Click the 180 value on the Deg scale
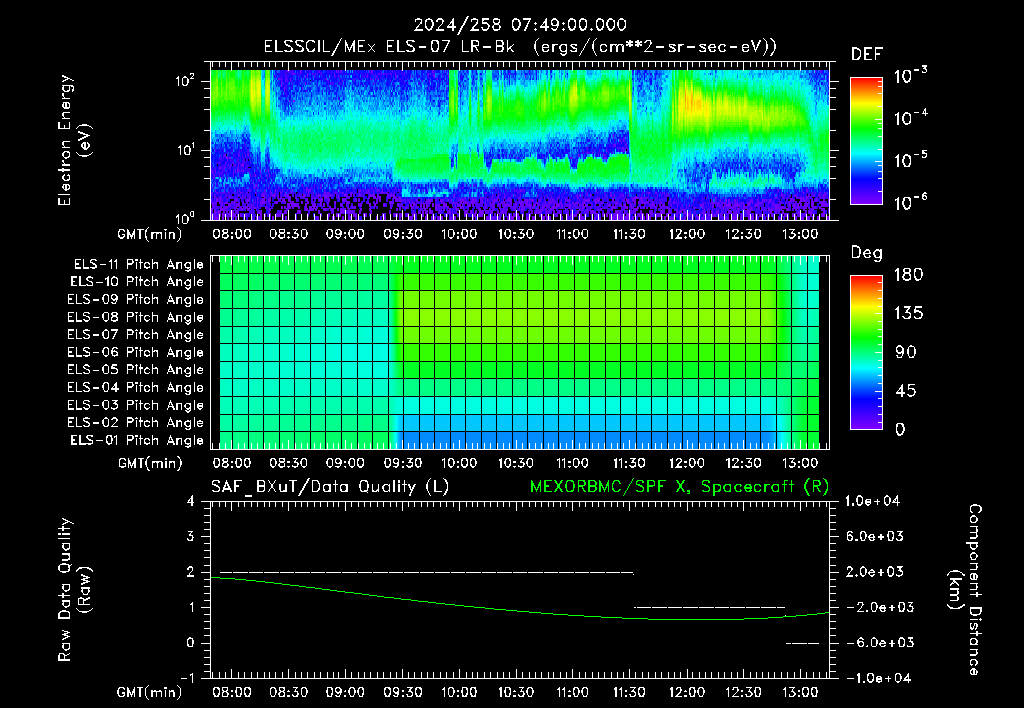This screenshot has width=1024, height=708. point(908,275)
